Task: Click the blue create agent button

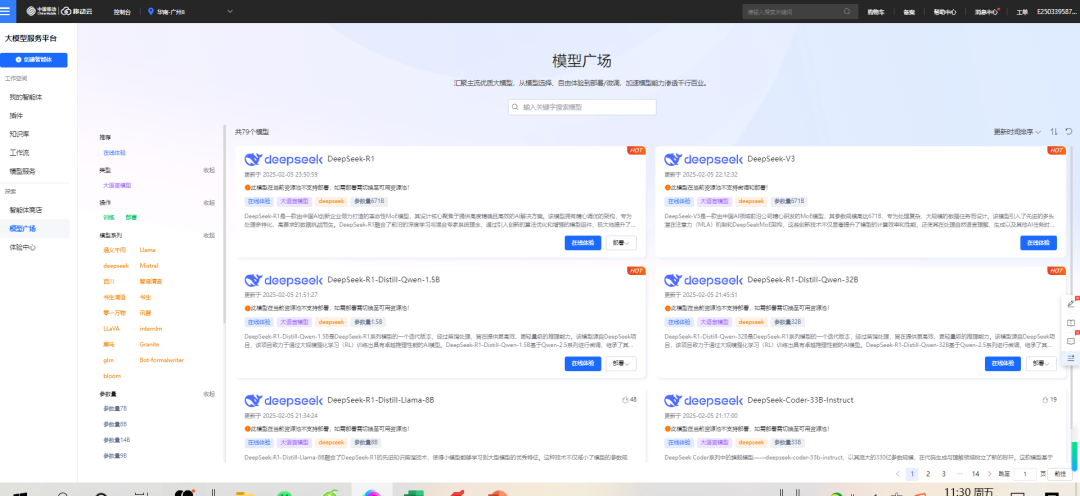Action: tap(34, 60)
